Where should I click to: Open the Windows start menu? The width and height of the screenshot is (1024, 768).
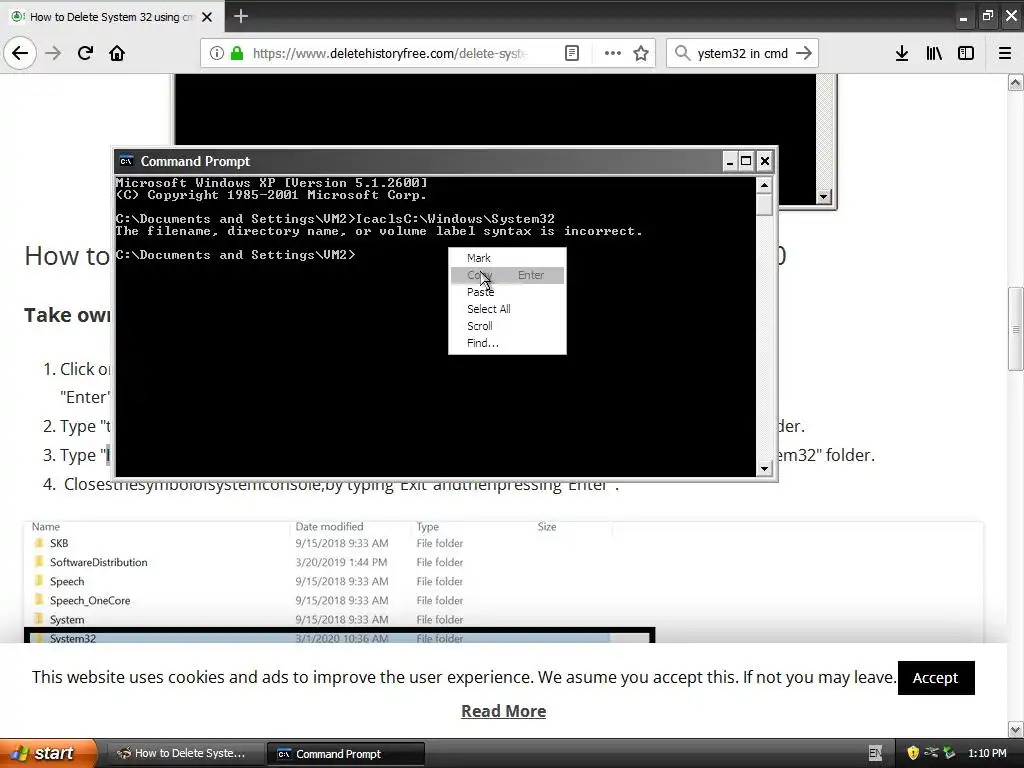click(48, 753)
